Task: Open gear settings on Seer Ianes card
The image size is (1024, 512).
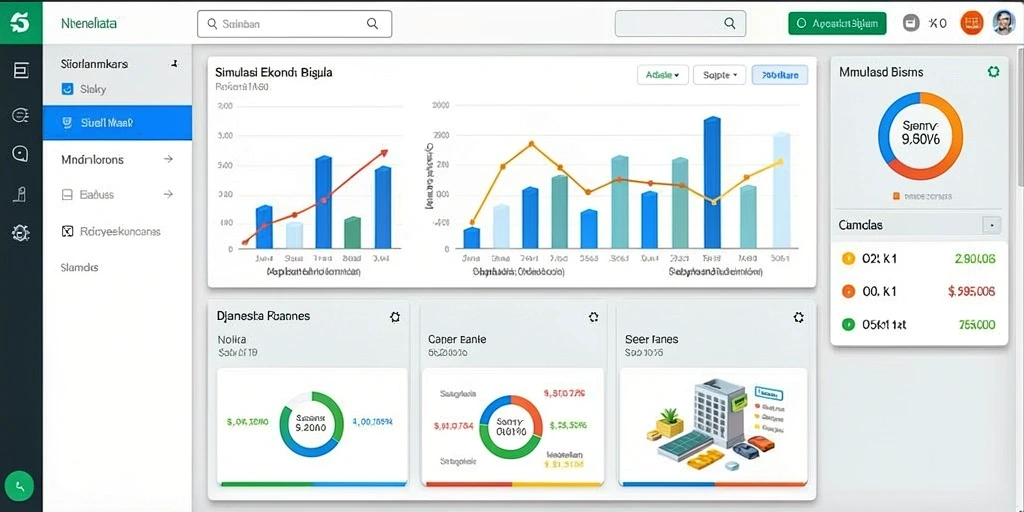Action: 797,317
